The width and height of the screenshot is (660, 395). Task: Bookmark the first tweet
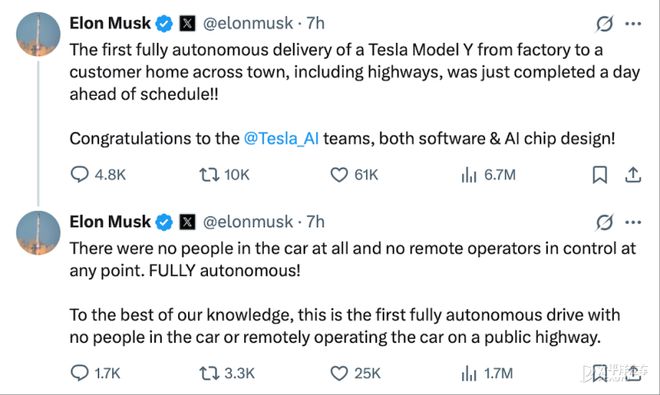[600, 175]
